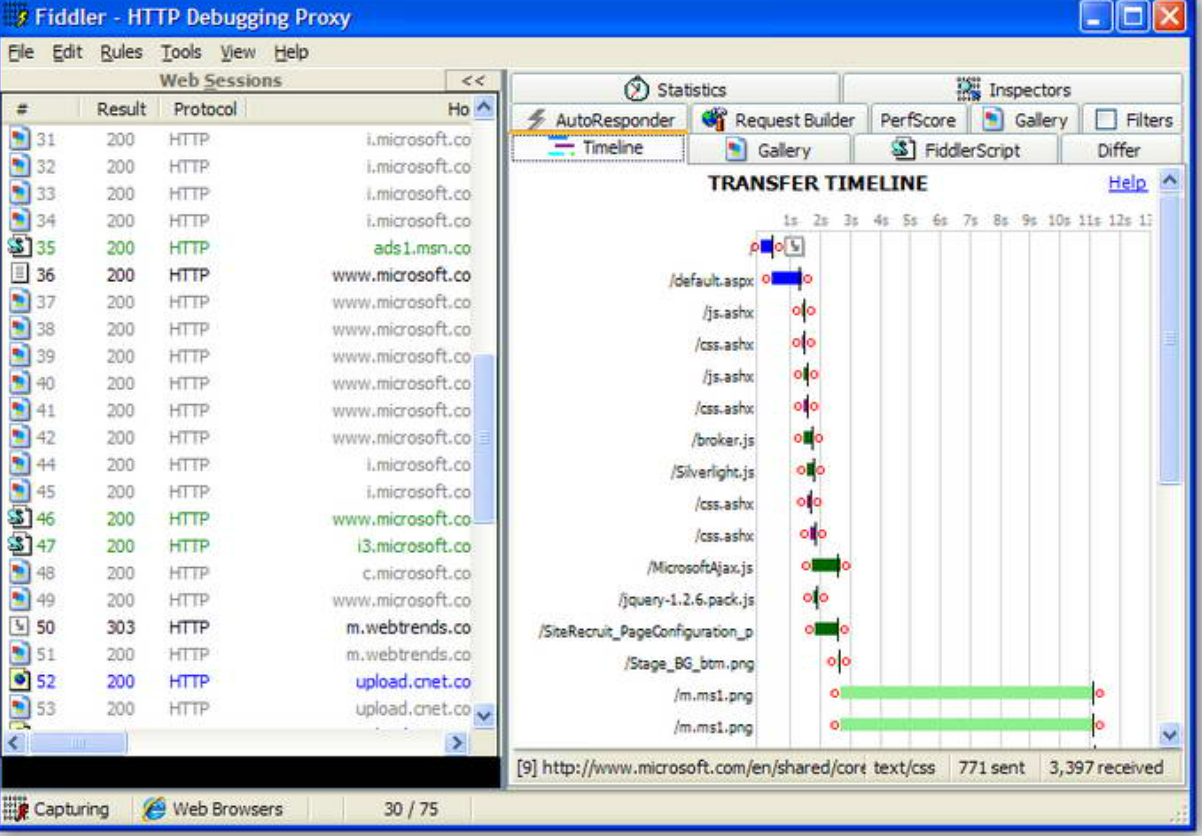Click the document icon of session 36
This screenshot has width=1202, height=836.
[x=19, y=274]
